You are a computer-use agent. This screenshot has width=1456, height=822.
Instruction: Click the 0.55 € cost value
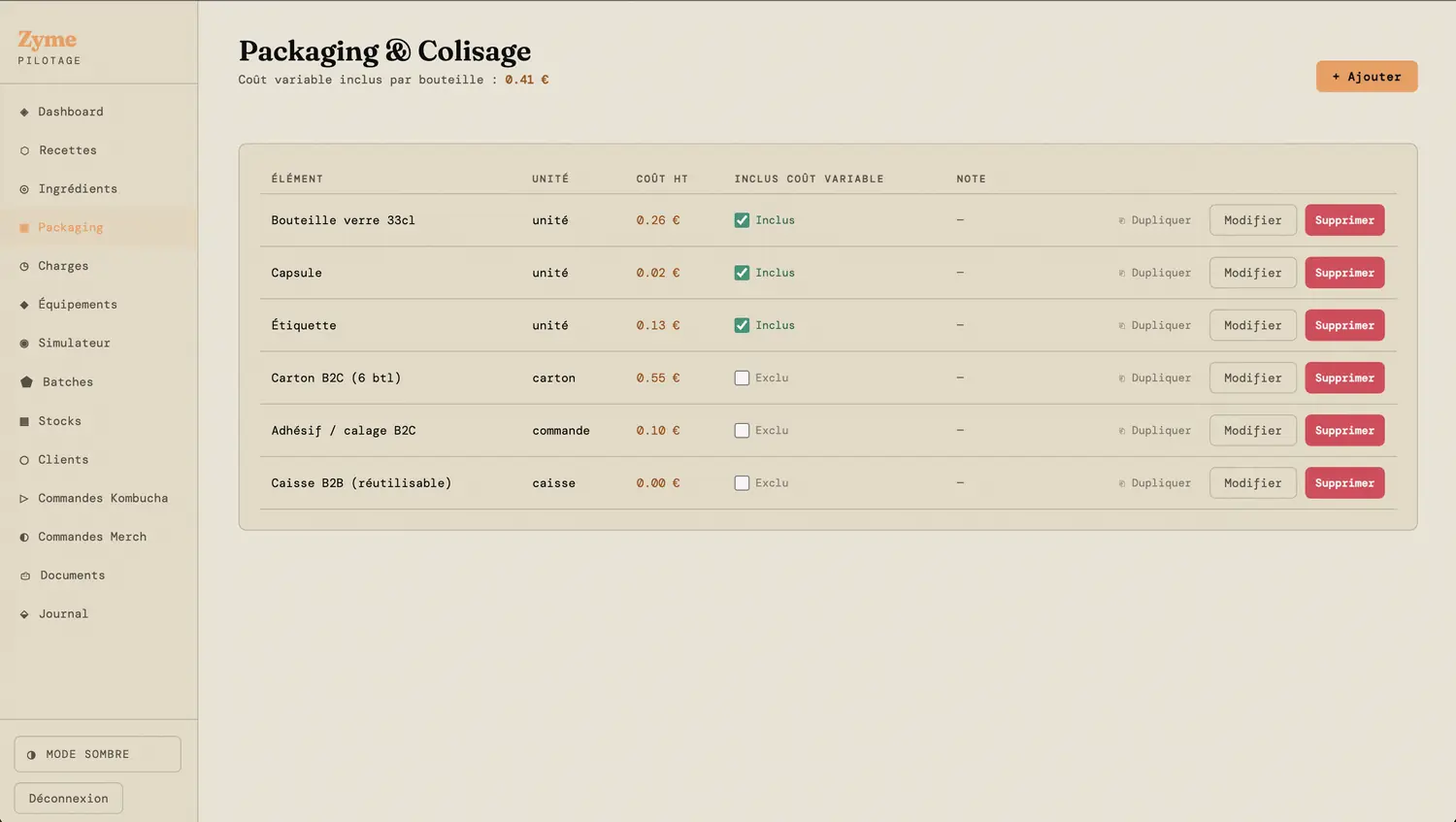point(658,378)
